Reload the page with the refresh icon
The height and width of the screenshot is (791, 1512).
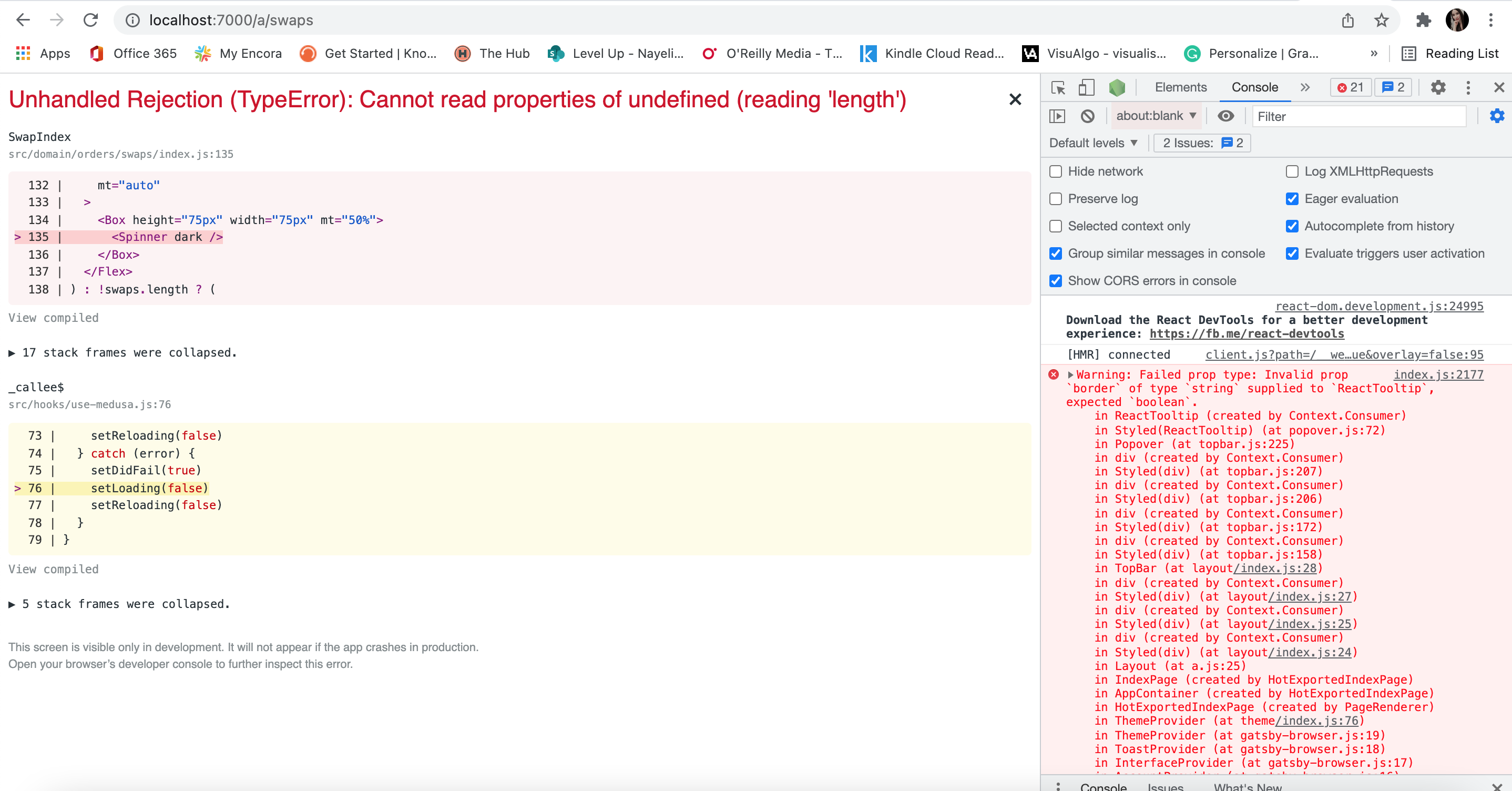tap(90, 20)
